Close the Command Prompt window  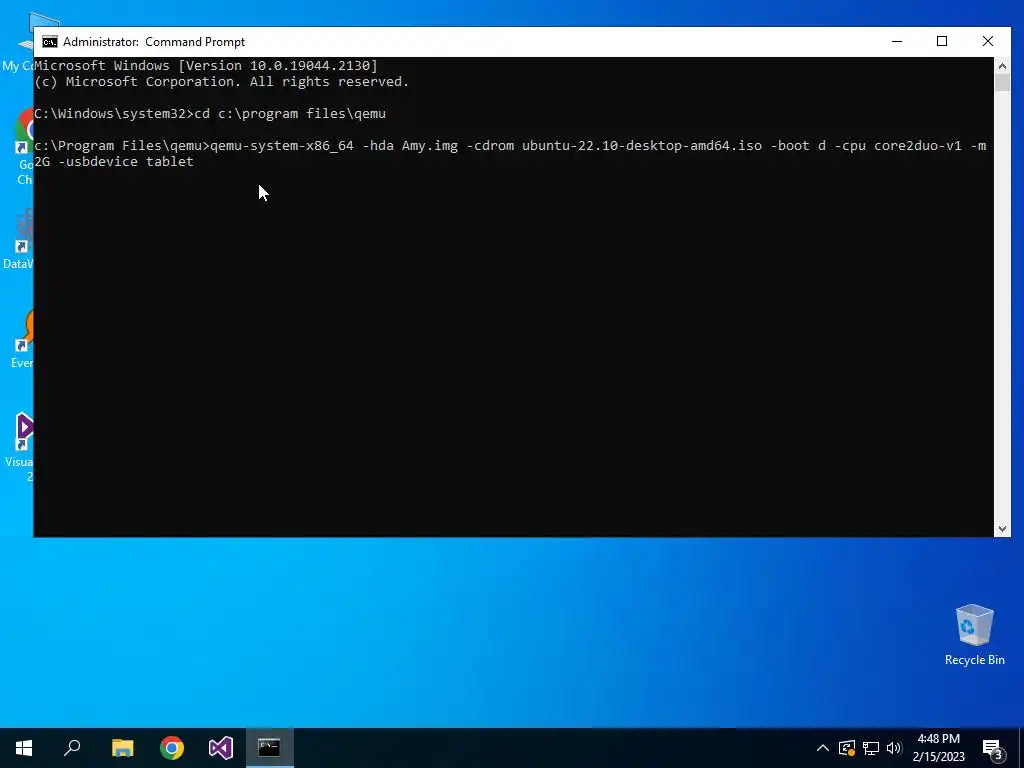[987, 41]
